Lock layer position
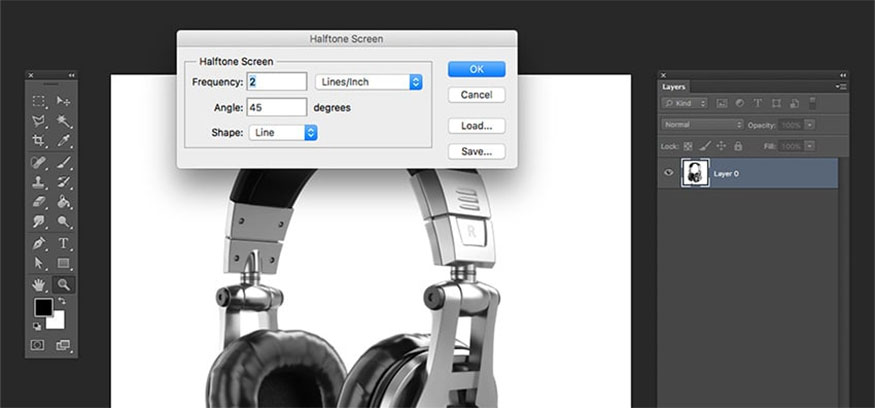The image size is (875, 408). [721, 146]
